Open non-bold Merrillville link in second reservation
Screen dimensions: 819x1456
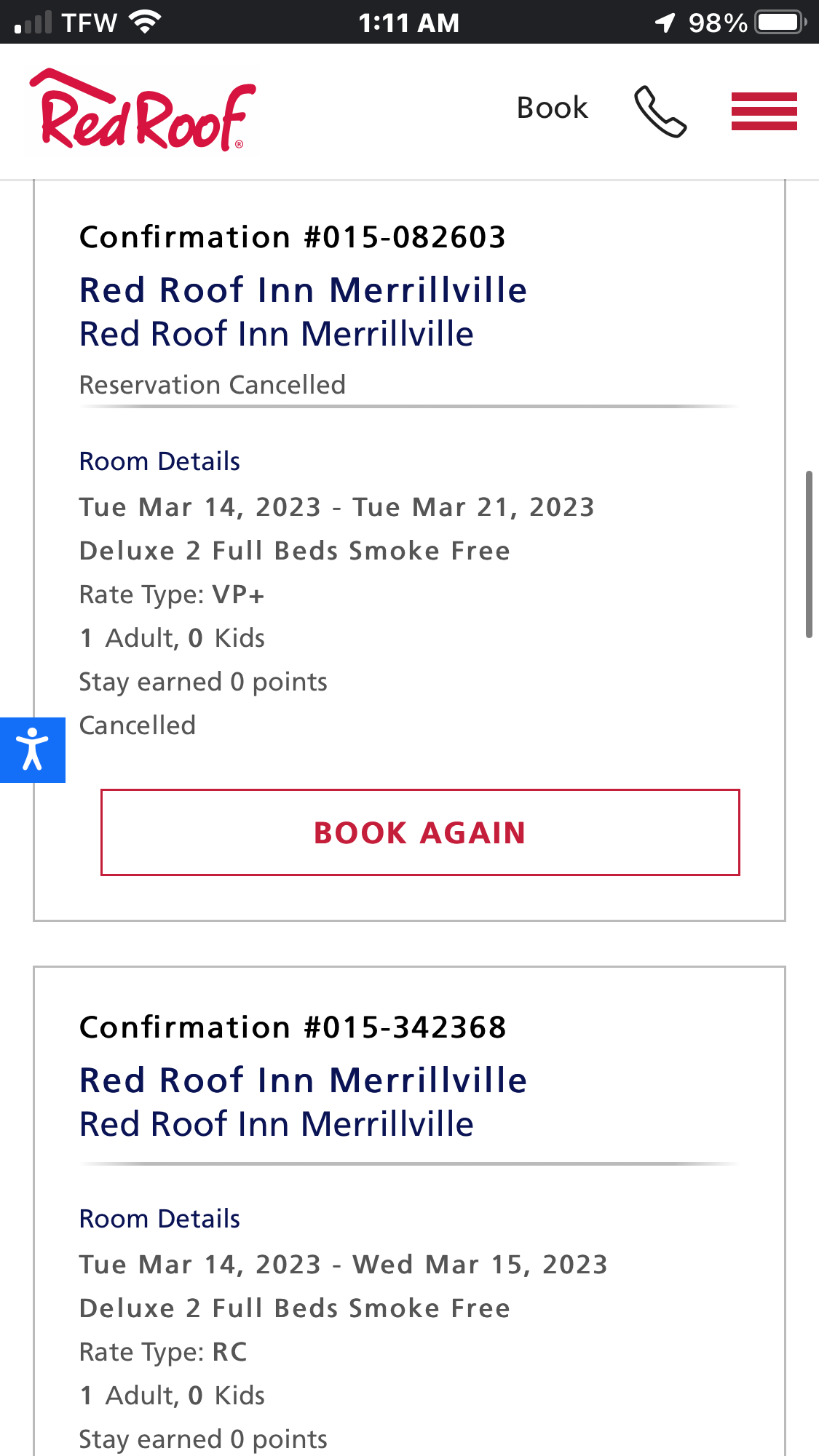point(277,1124)
